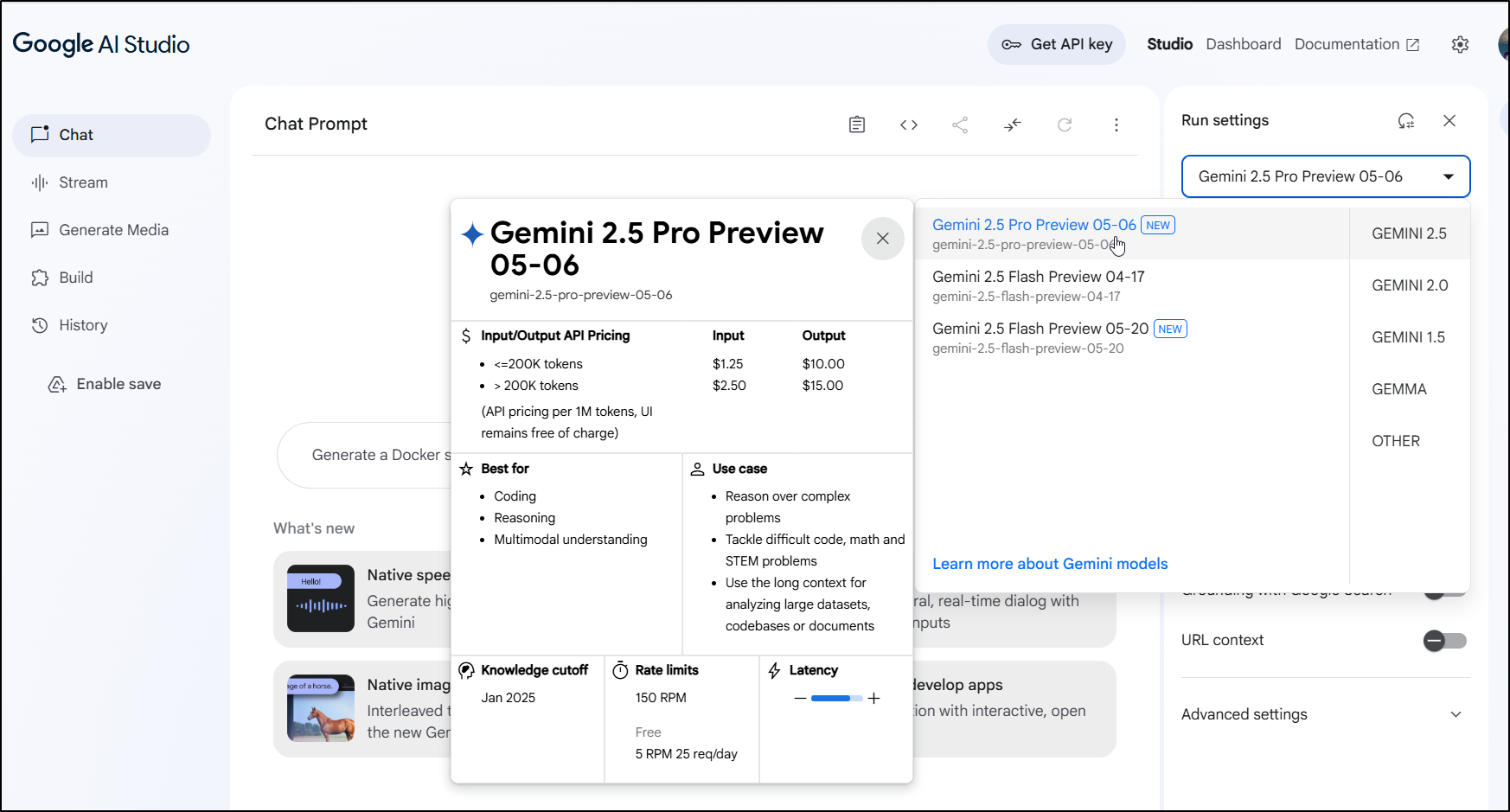The height and width of the screenshot is (812, 1510).
Task: Click the compare mode arrows icon
Action: tap(1013, 125)
